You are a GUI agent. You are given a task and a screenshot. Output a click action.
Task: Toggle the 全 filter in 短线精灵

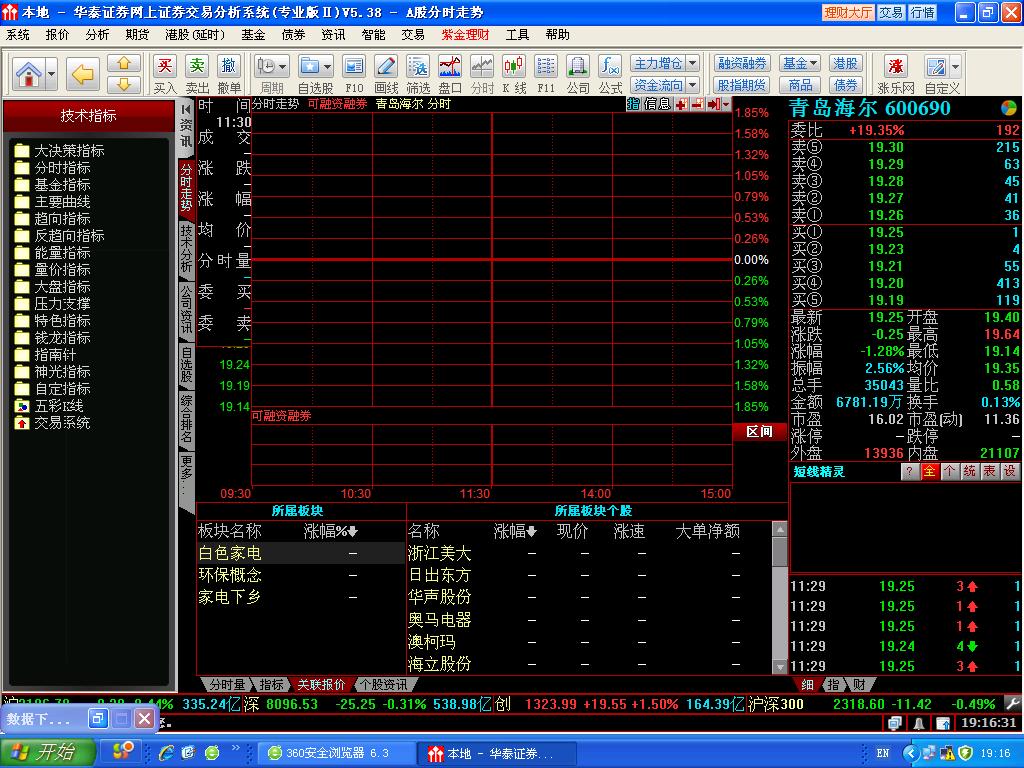click(x=929, y=472)
